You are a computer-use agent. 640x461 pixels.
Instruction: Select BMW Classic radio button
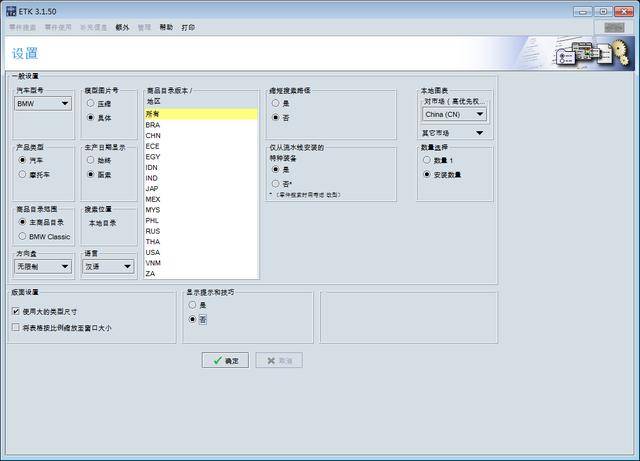coord(22,236)
